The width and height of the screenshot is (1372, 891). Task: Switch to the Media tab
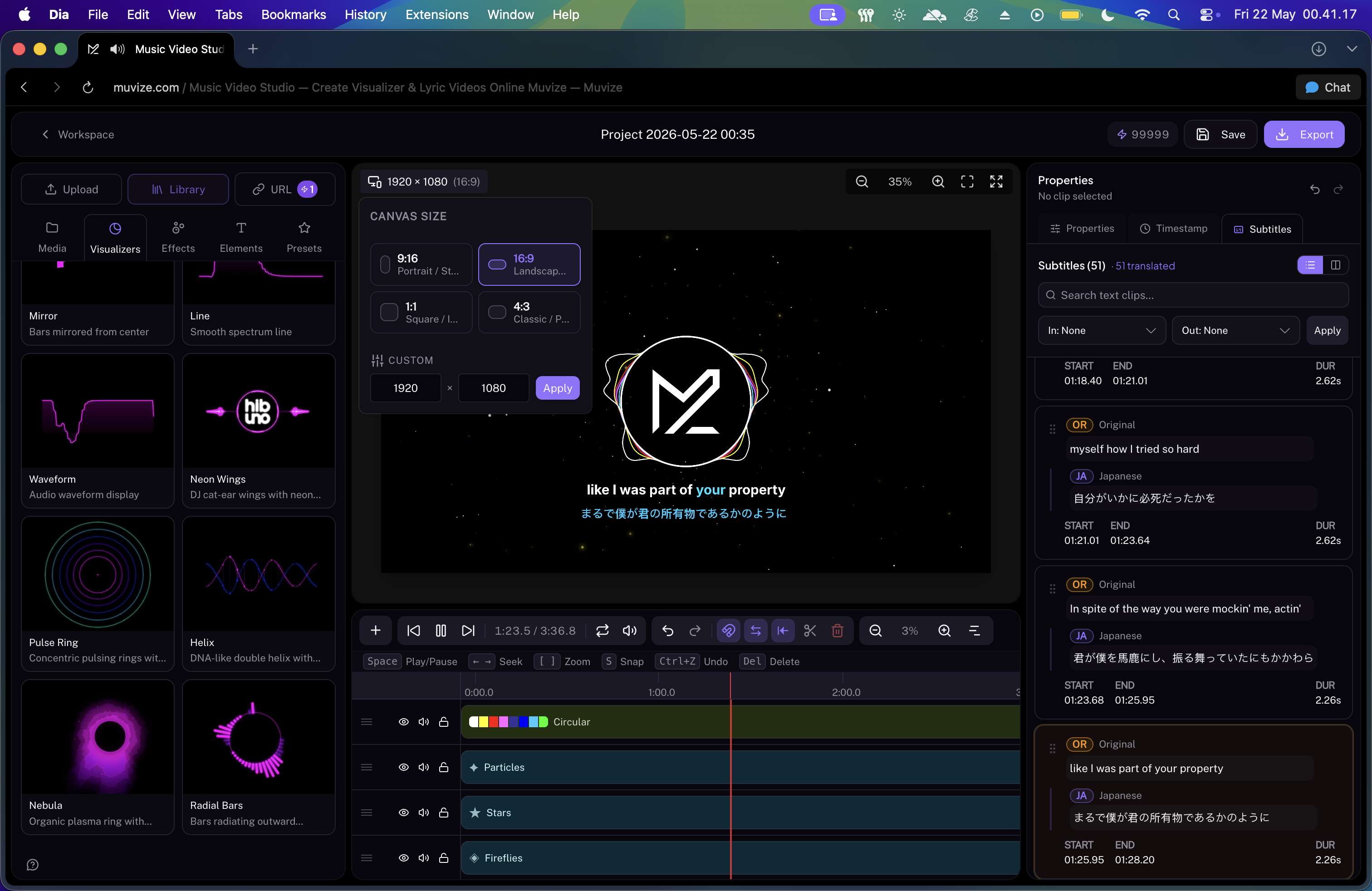52,237
